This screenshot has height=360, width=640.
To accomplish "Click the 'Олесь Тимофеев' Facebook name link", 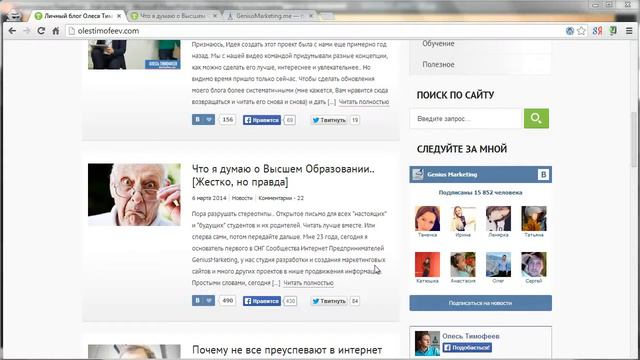I will [x=471, y=336].
